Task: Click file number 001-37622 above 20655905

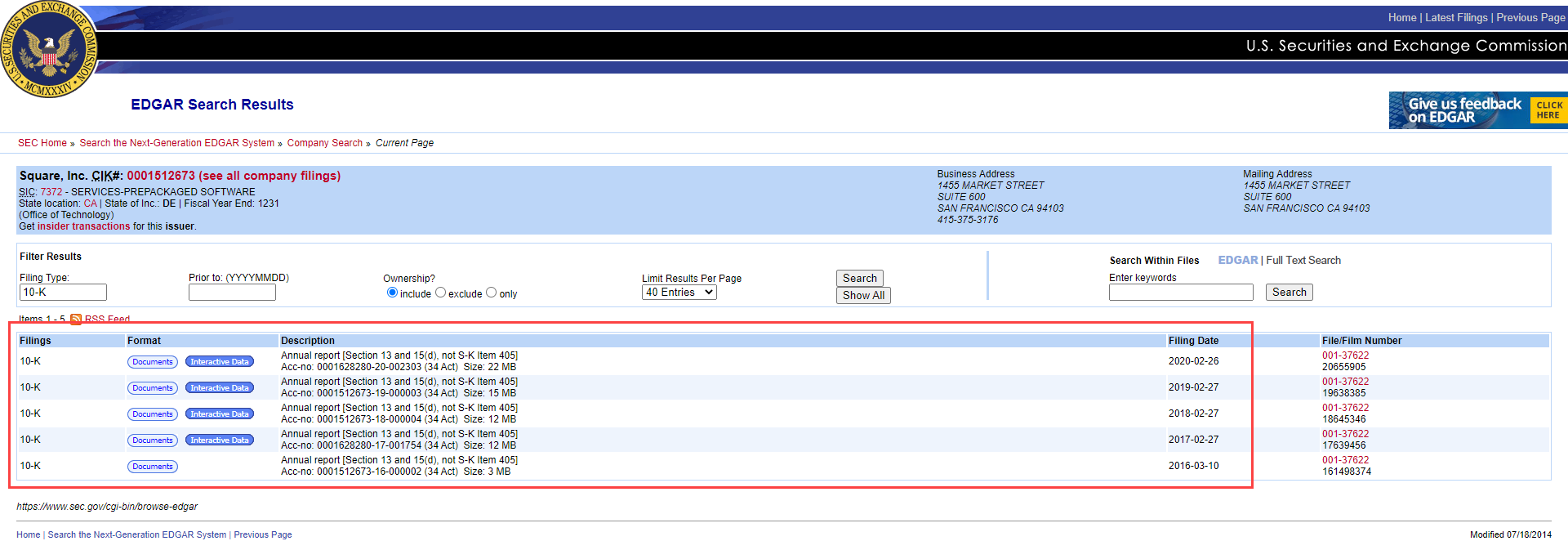Action: pos(1346,355)
